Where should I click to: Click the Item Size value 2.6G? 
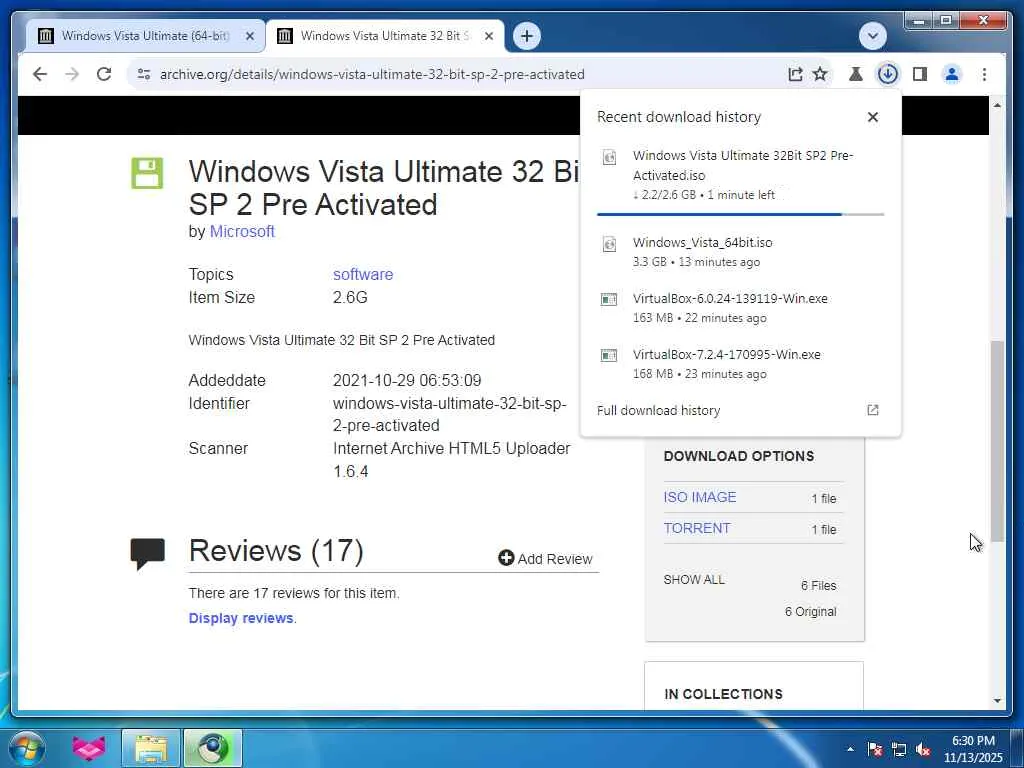350,298
